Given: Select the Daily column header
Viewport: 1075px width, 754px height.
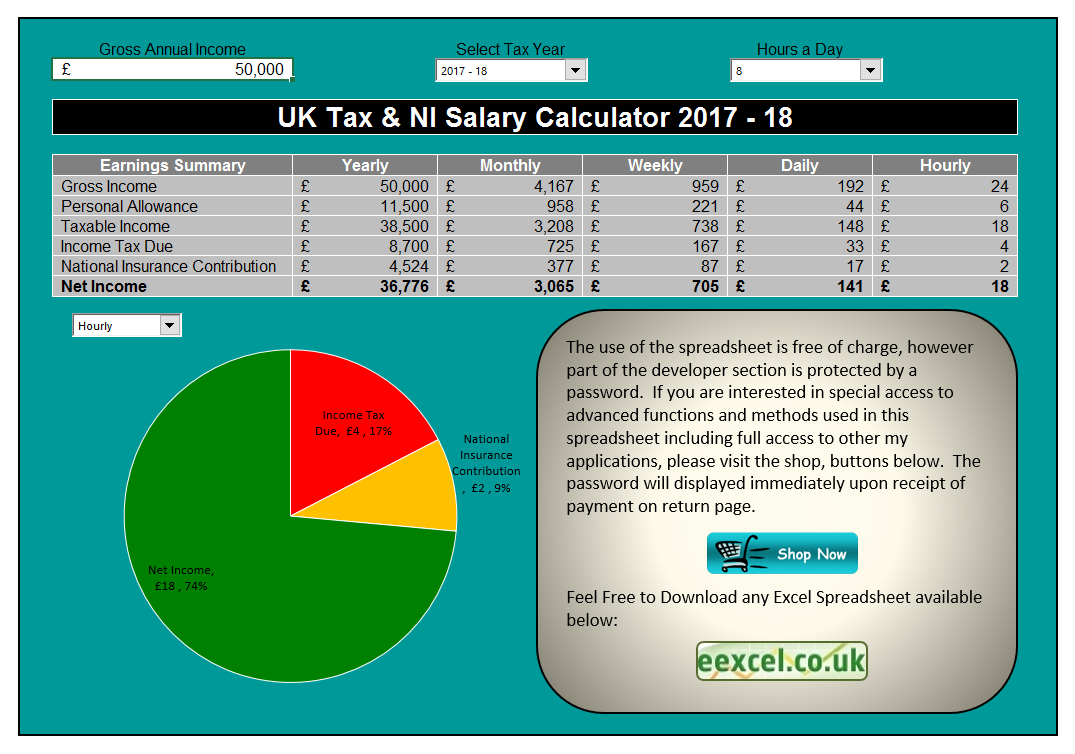Looking at the screenshot, I should (799, 165).
